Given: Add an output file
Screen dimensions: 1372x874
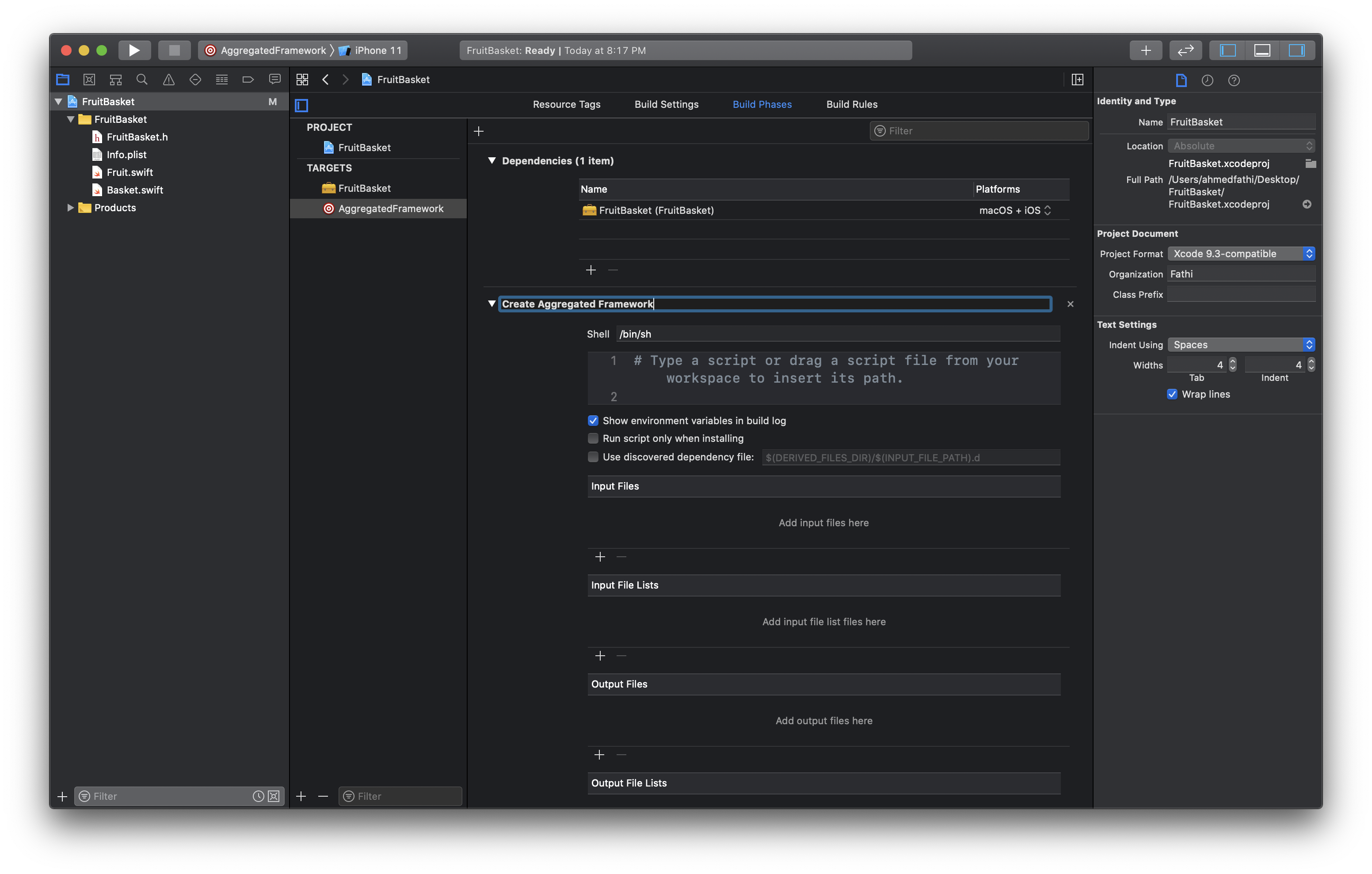Looking at the screenshot, I should click(x=599, y=755).
